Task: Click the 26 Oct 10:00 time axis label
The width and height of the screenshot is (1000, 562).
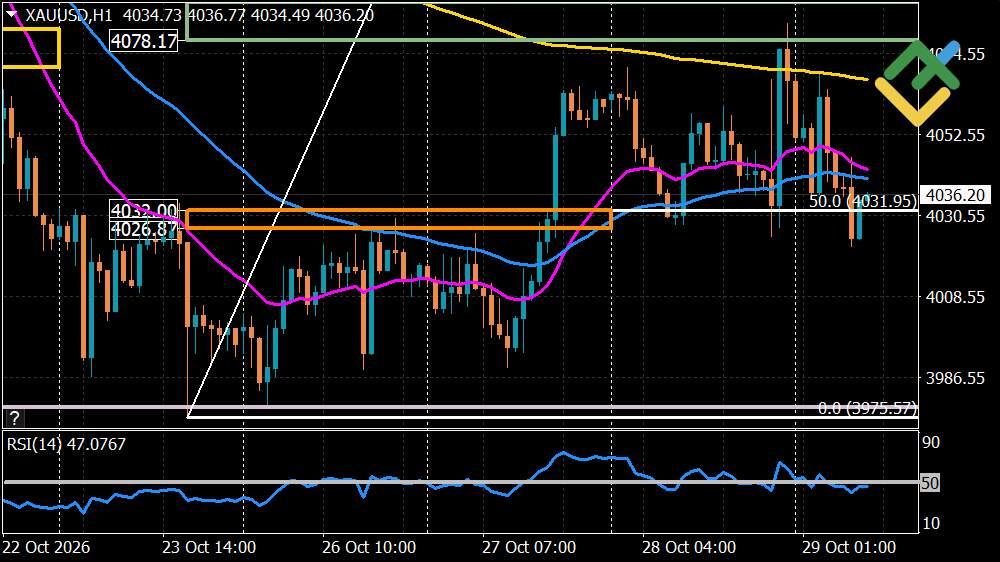Action: (x=369, y=547)
